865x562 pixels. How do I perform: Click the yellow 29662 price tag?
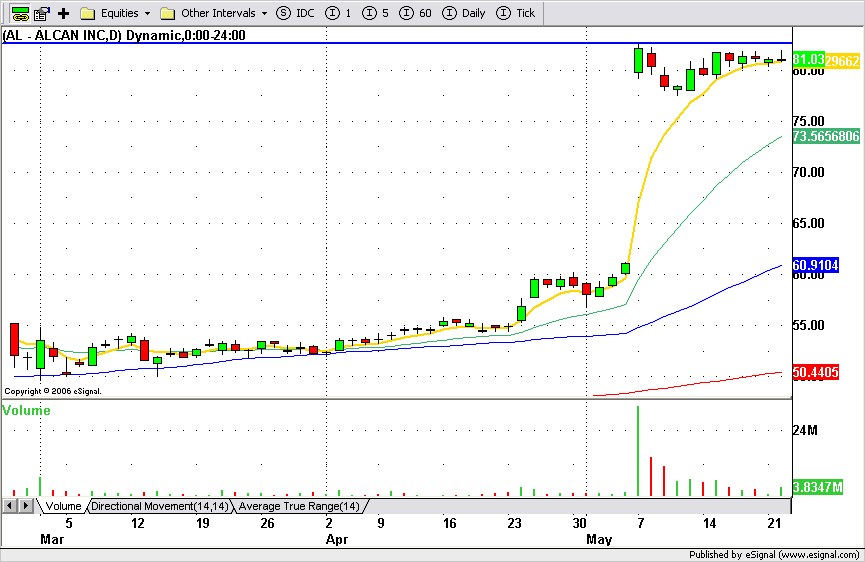click(842, 61)
